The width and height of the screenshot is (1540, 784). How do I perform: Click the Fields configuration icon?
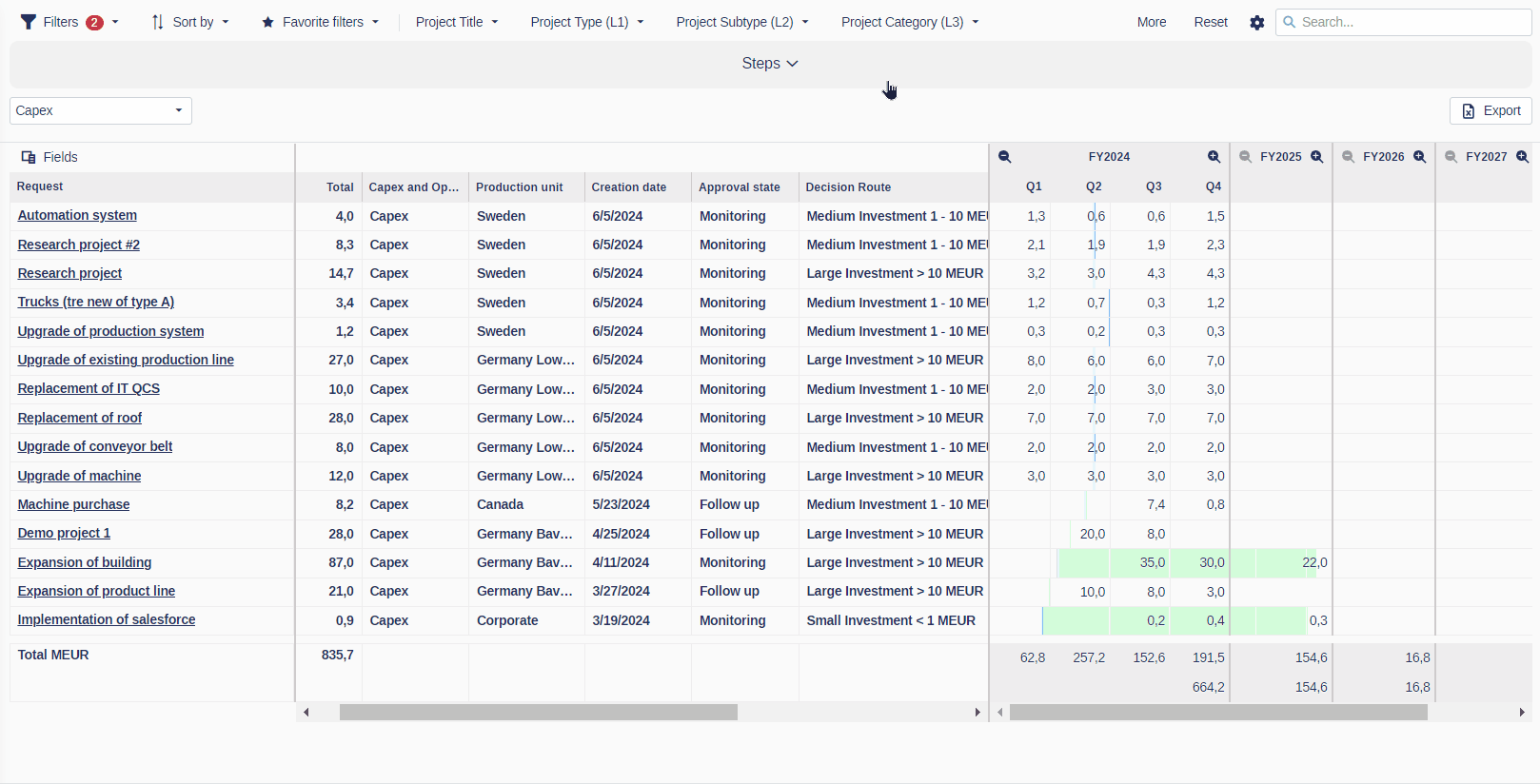click(29, 157)
